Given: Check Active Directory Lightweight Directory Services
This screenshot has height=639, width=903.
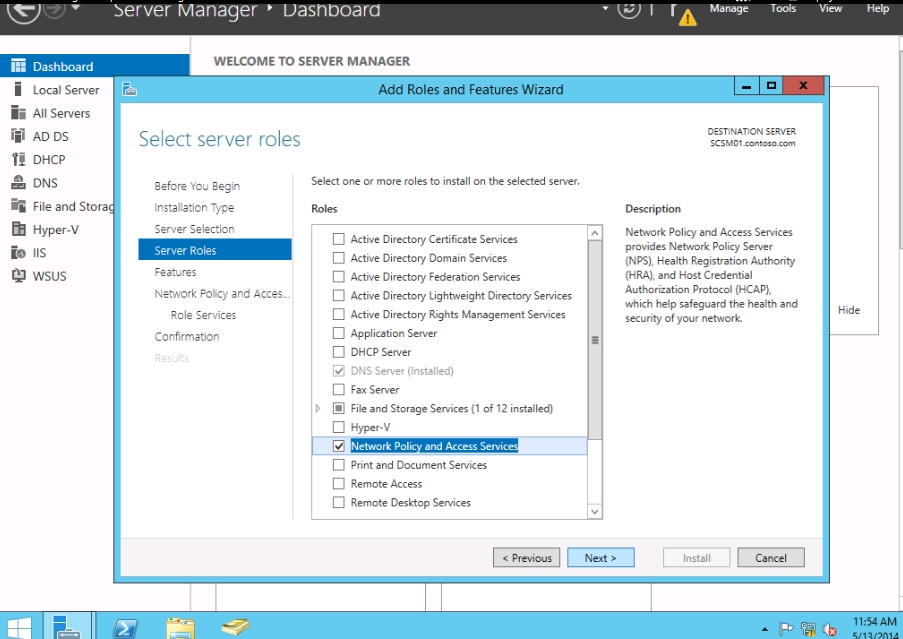Looking at the screenshot, I should coord(339,295).
